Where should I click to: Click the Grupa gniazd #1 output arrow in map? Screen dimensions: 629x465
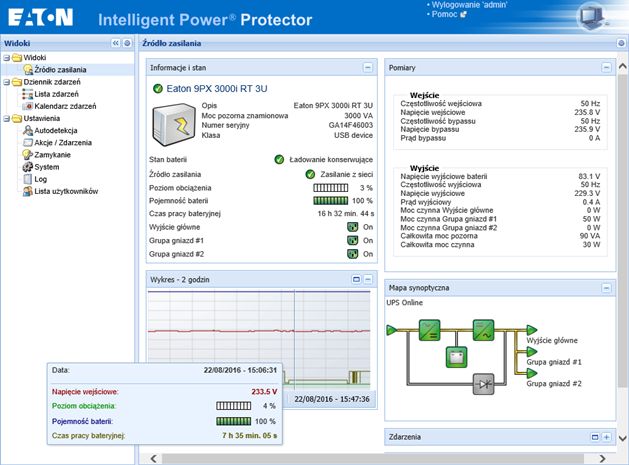532,352
